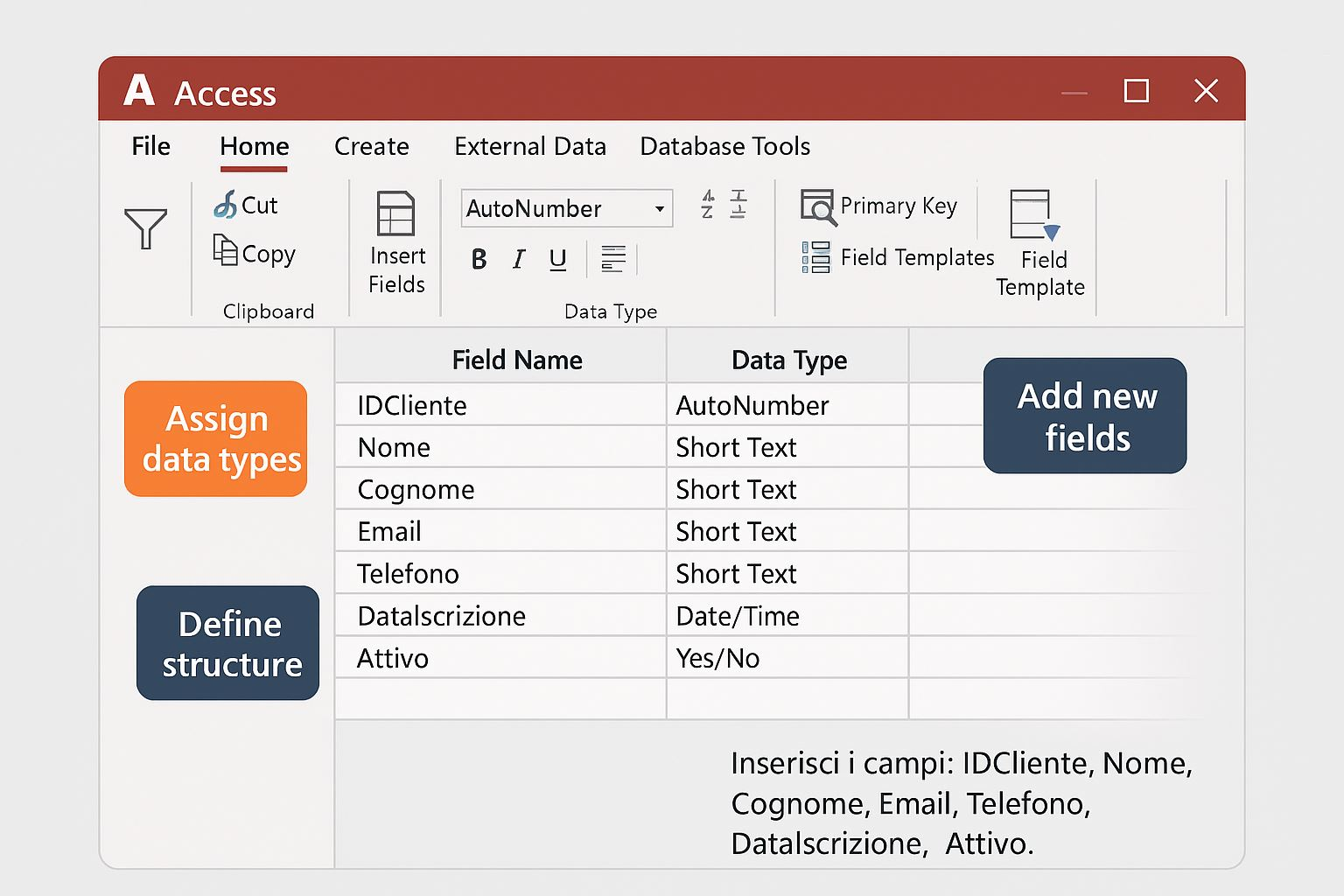Click the Add new fields button
1344x896 pixels.
1085,416
